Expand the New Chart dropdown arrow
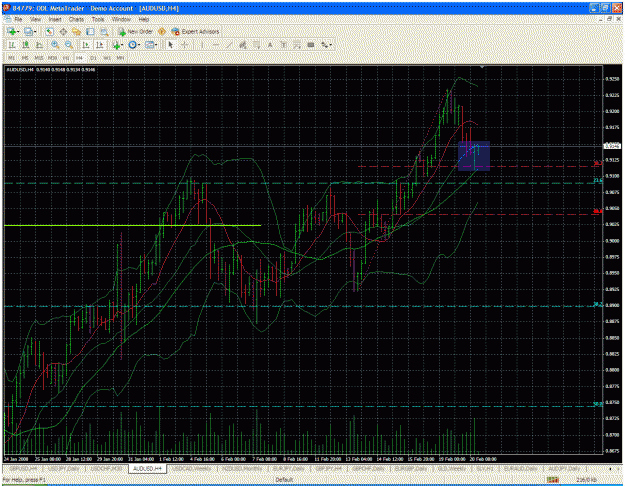Screen dimensions: 625x486 [x=18, y=31]
